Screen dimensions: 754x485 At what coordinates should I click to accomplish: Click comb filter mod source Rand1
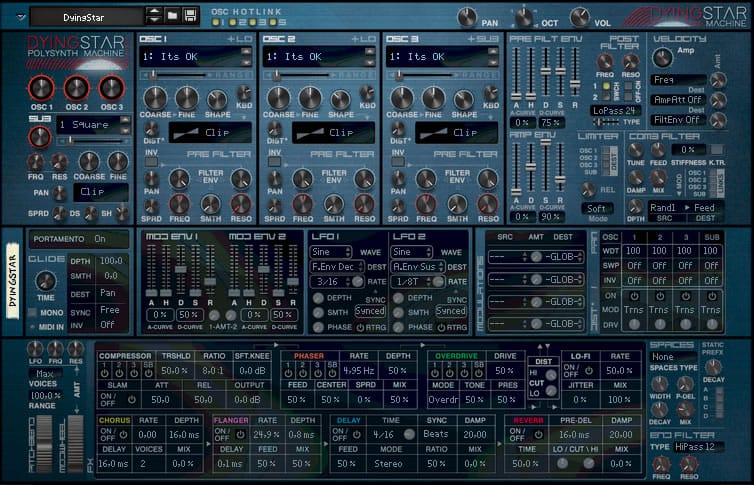pyautogui.click(x=663, y=208)
